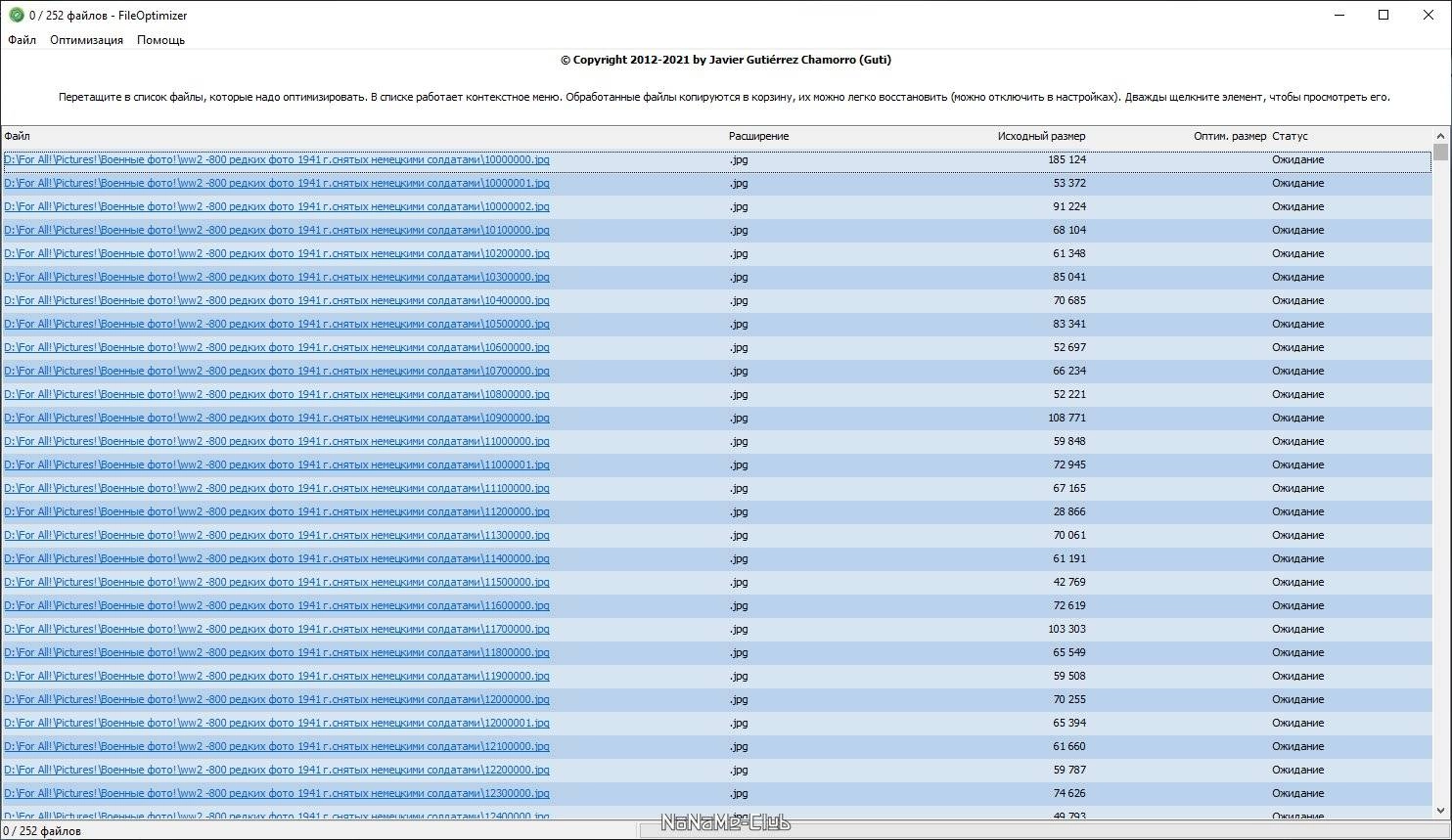
Task: Click the original size value 66 234
Action: tap(1069, 371)
